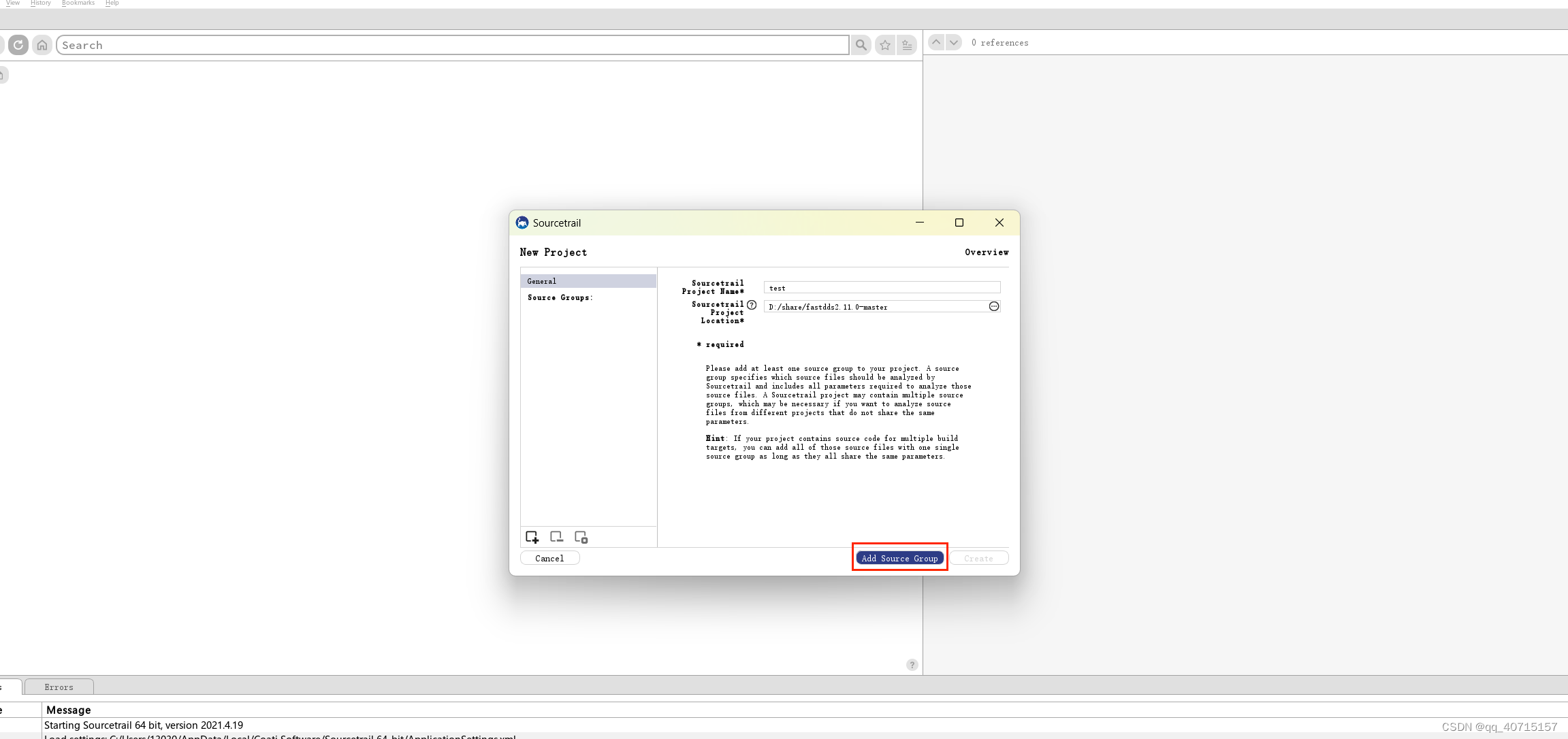The width and height of the screenshot is (1568, 739).
Task: Open the bookmark list icon
Action: click(907, 45)
